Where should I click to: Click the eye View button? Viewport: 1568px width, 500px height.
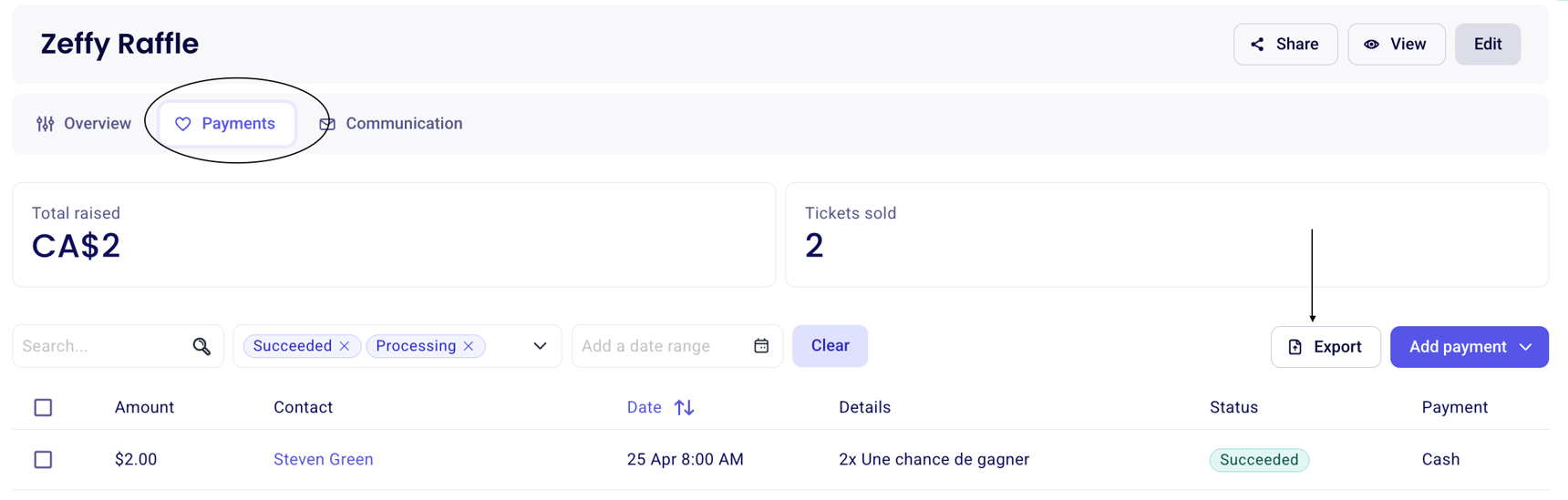pos(1396,45)
